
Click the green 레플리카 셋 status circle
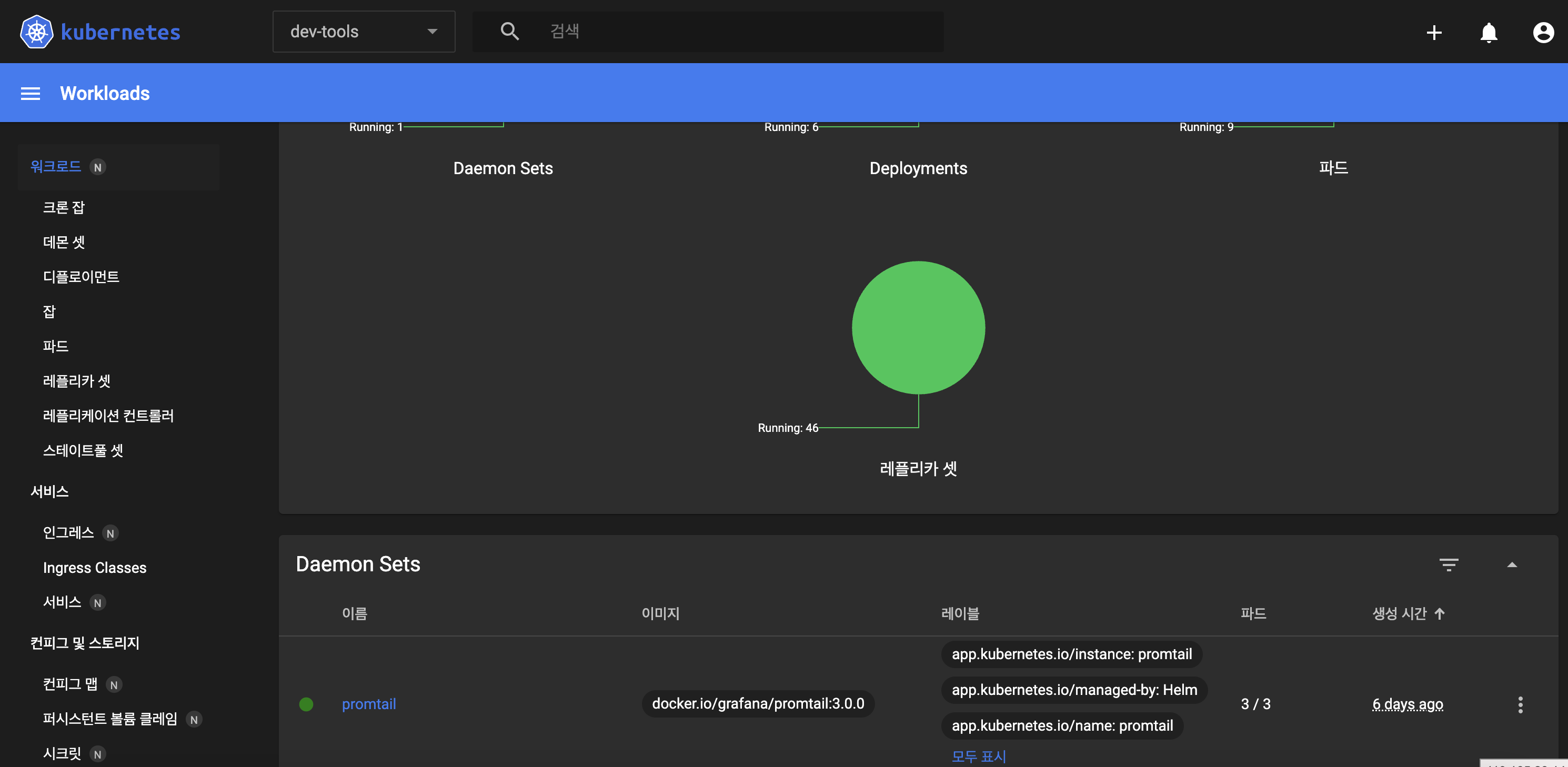(918, 328)
